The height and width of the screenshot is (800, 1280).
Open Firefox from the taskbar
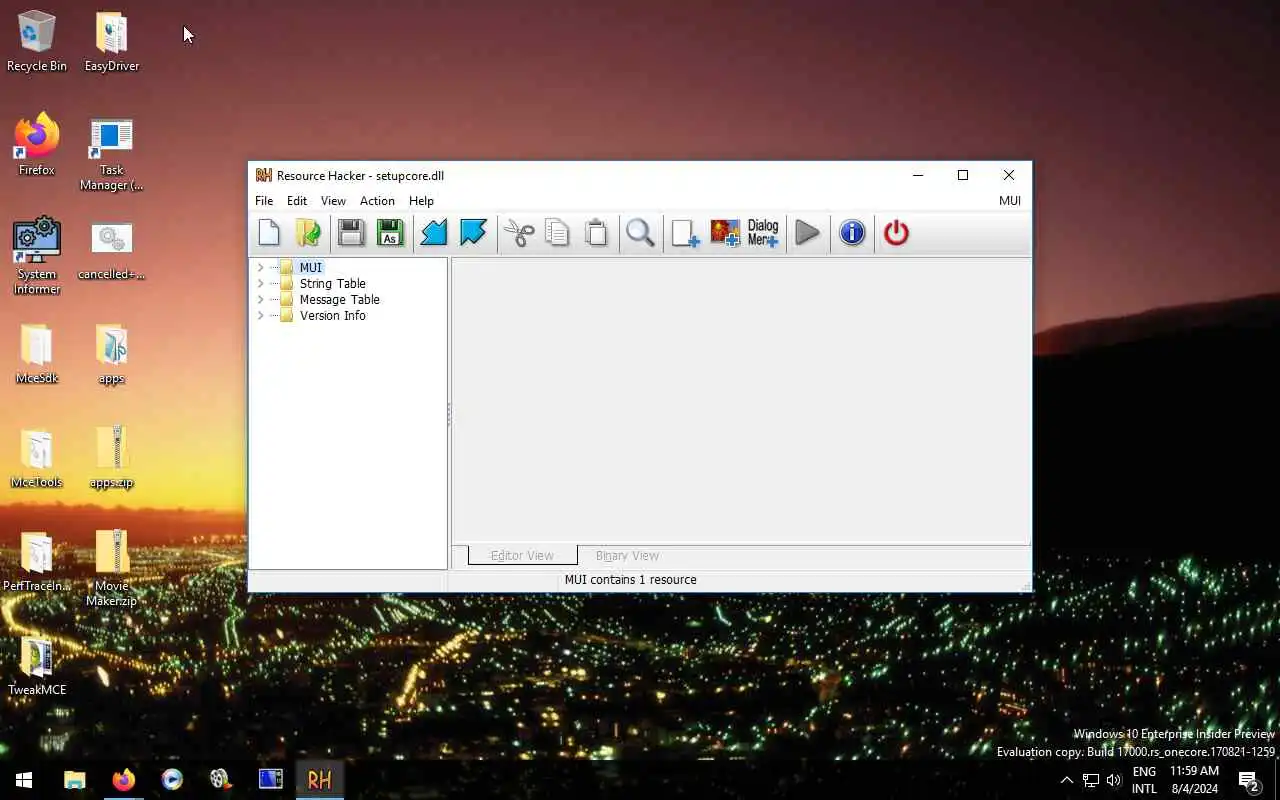(123, 780)
